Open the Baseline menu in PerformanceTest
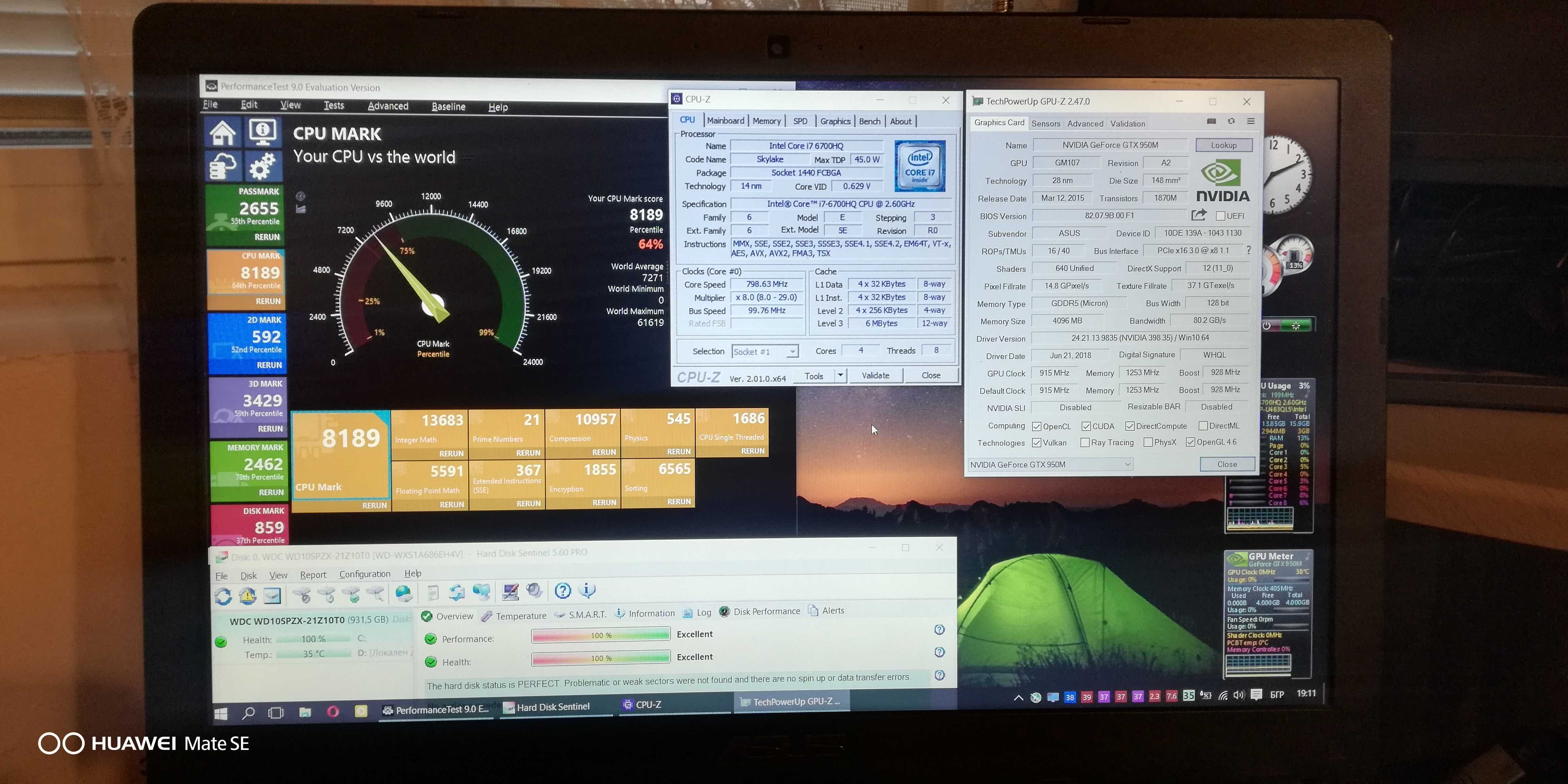The image size is (1568, 784). [x=448, y=107]
